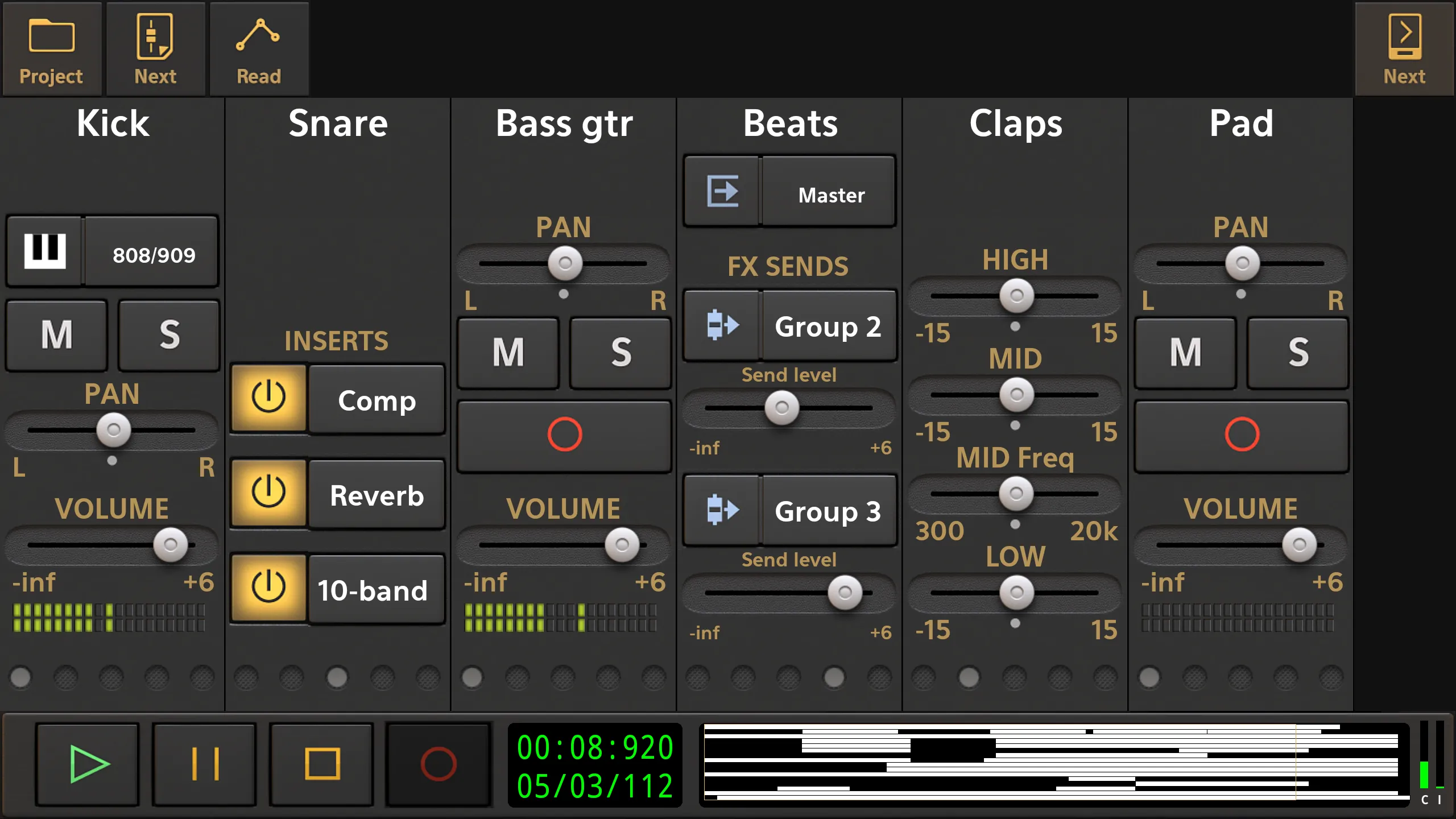Click the Beats output routing arrow icon
This screenshot has width=1456, height=819.
coord(722,191)
